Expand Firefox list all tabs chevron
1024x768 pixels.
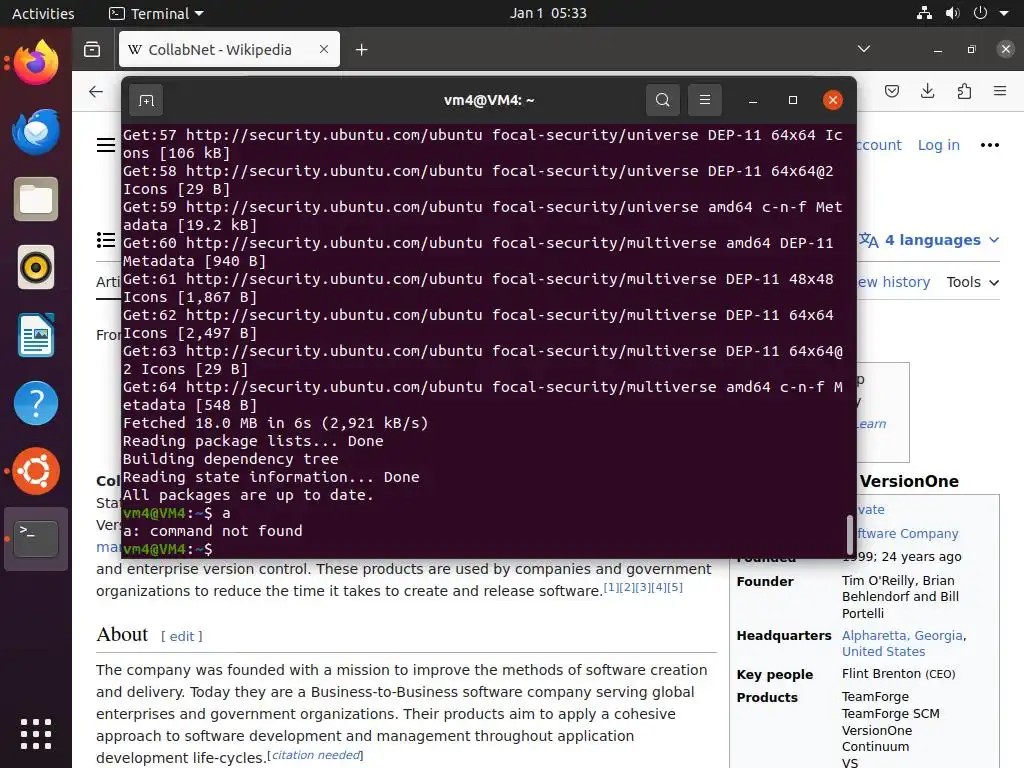pyautogui.click(x=863, y=49)
